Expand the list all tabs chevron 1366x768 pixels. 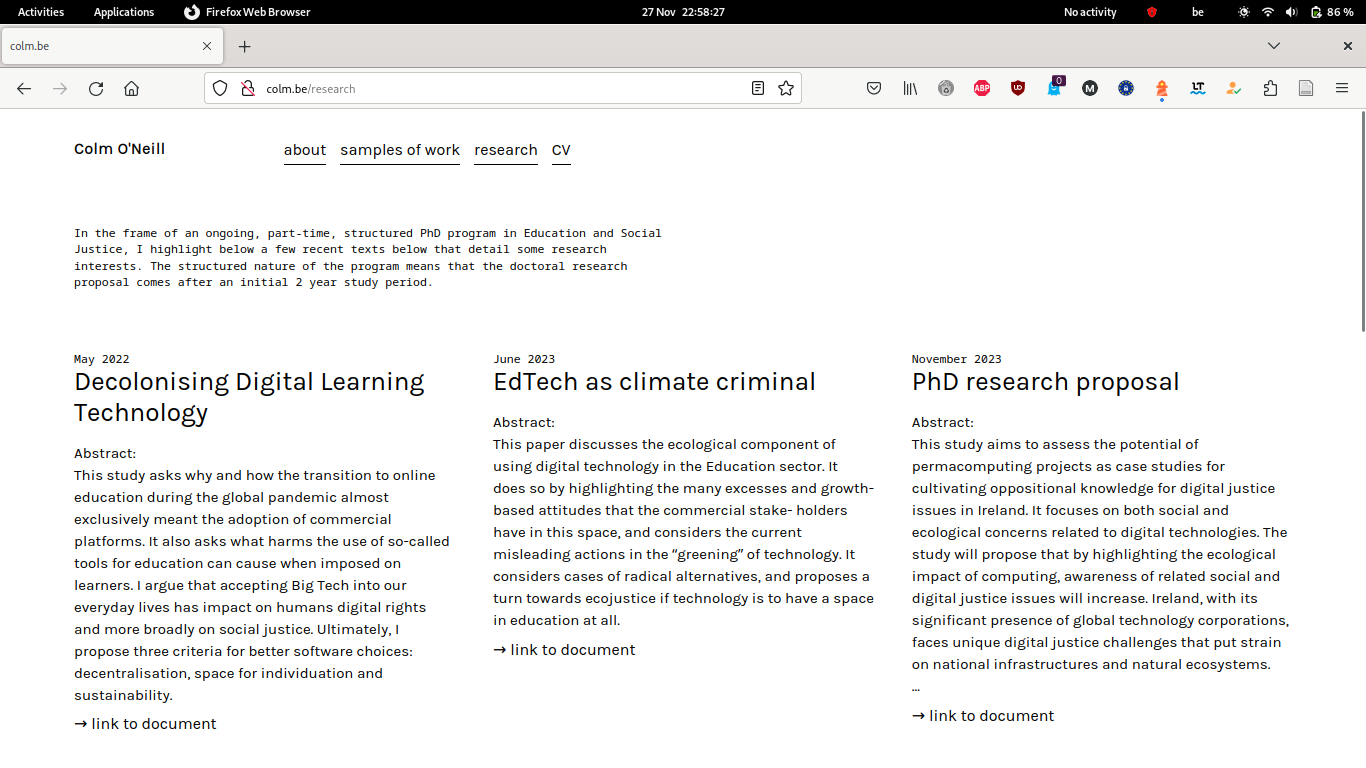1274,46
